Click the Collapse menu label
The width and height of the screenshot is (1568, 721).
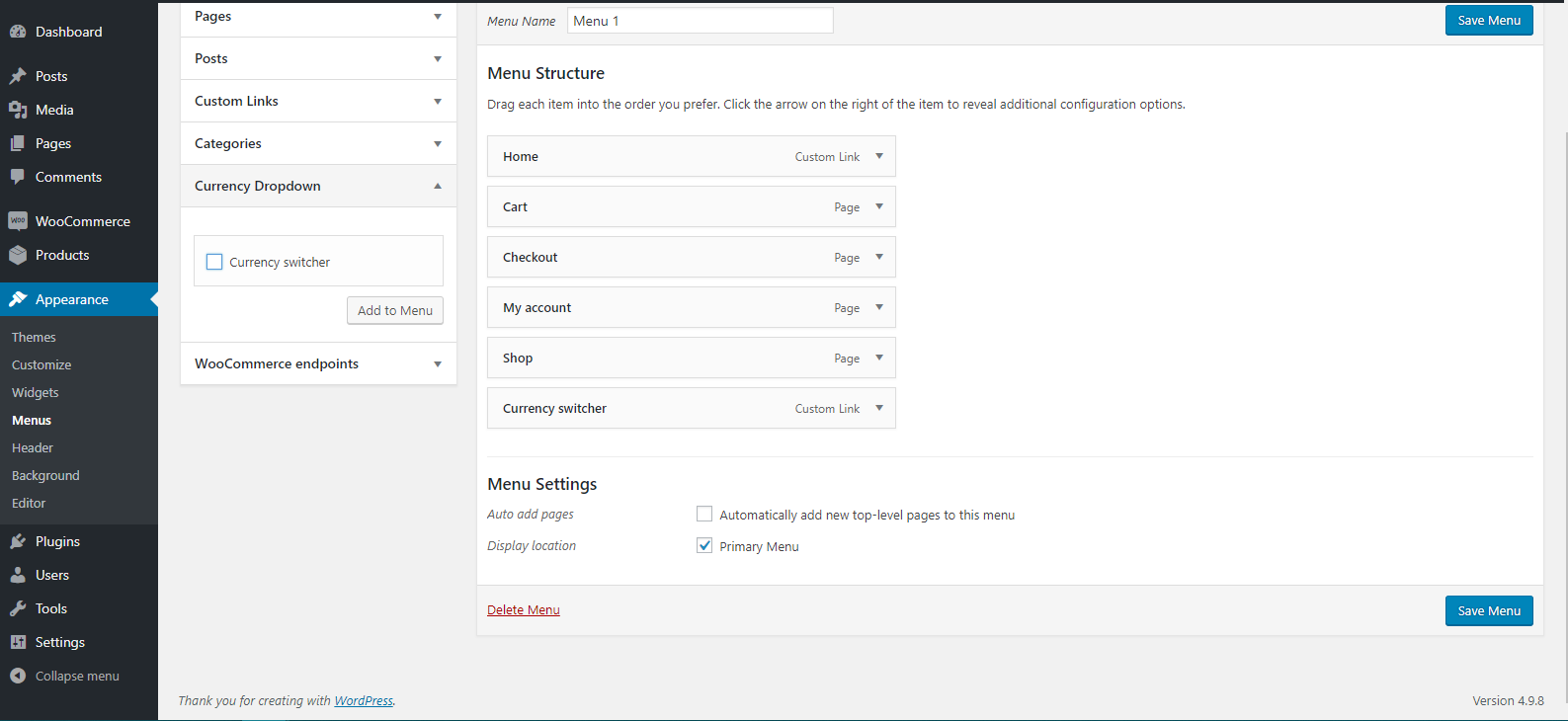click(x=77, y=676)
